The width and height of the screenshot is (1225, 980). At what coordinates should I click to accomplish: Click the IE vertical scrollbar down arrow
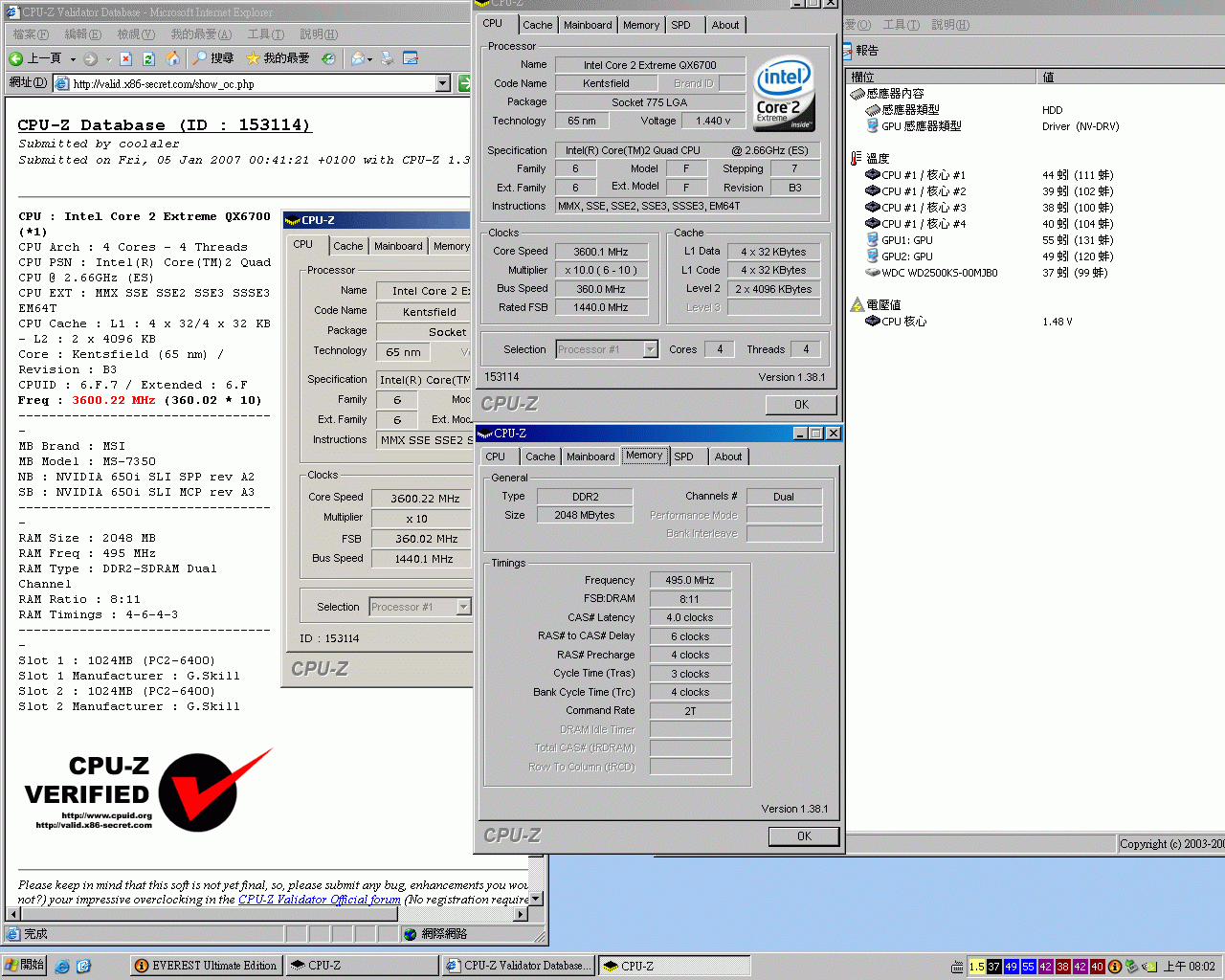(536, 899)
